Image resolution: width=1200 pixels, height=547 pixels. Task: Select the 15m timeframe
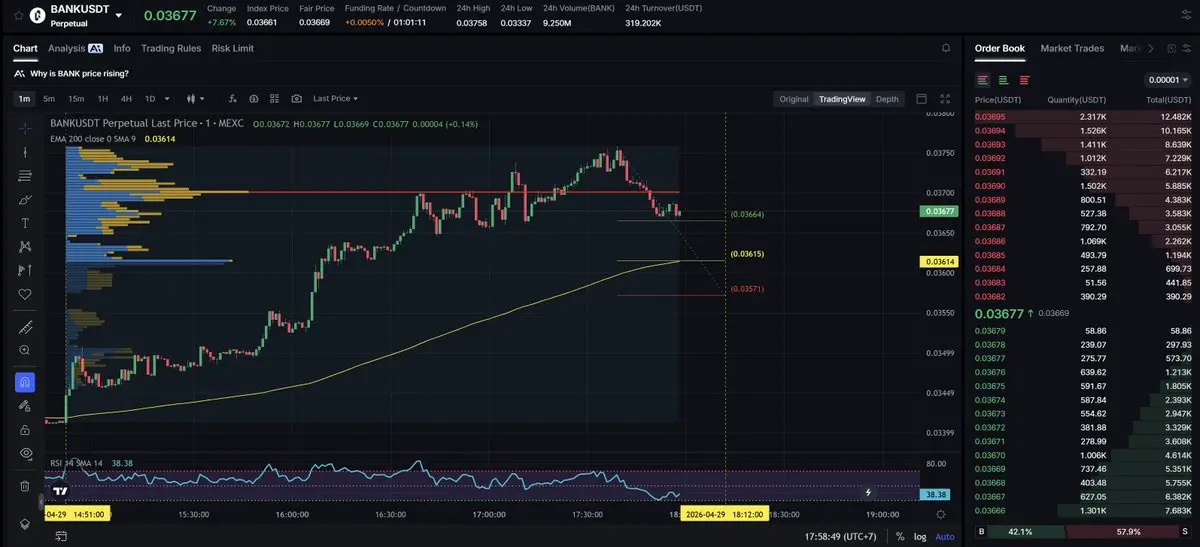[76, 99]
